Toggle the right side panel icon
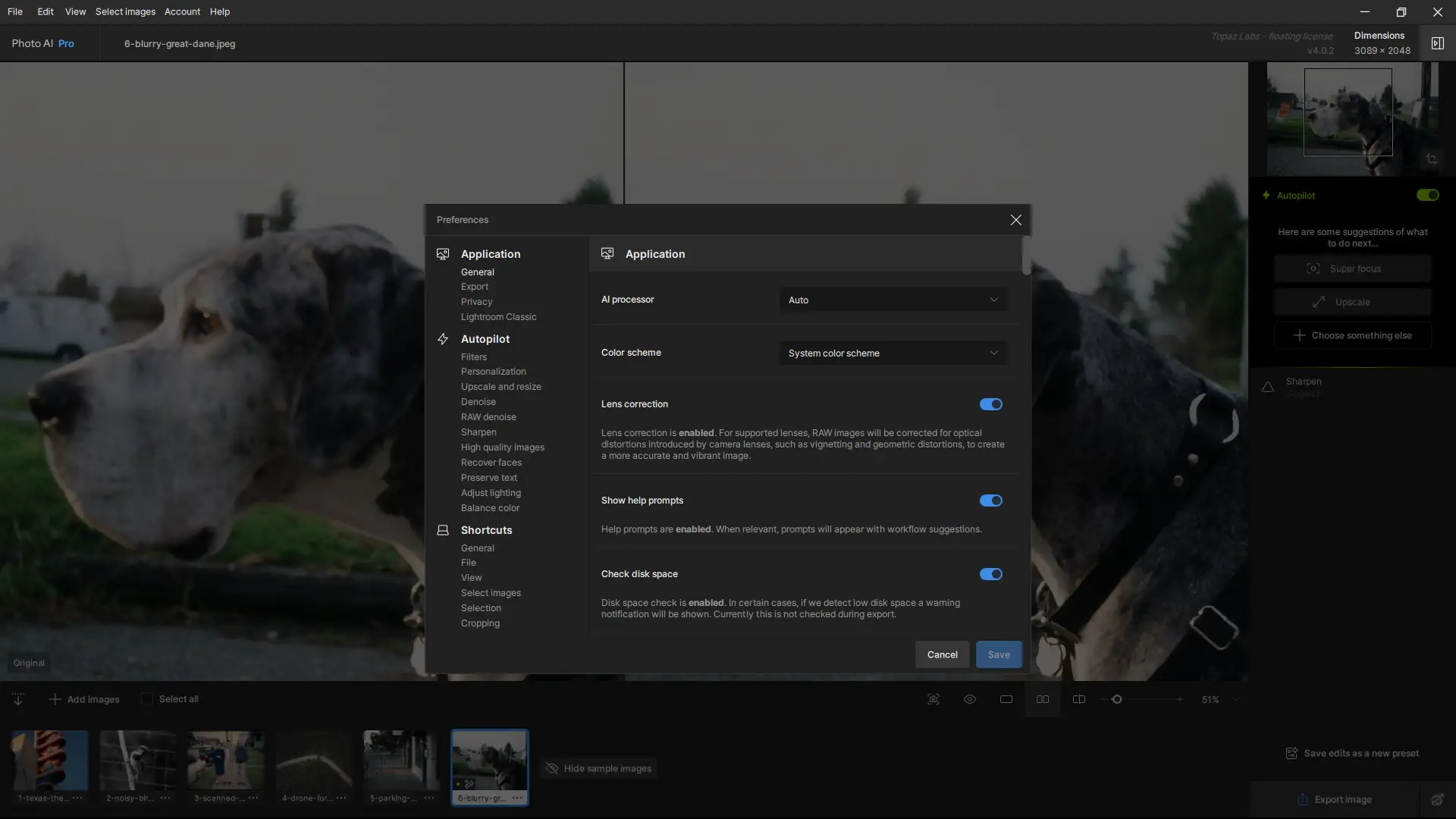Screen dimensions: 1456x819 tap(1437, 43)
